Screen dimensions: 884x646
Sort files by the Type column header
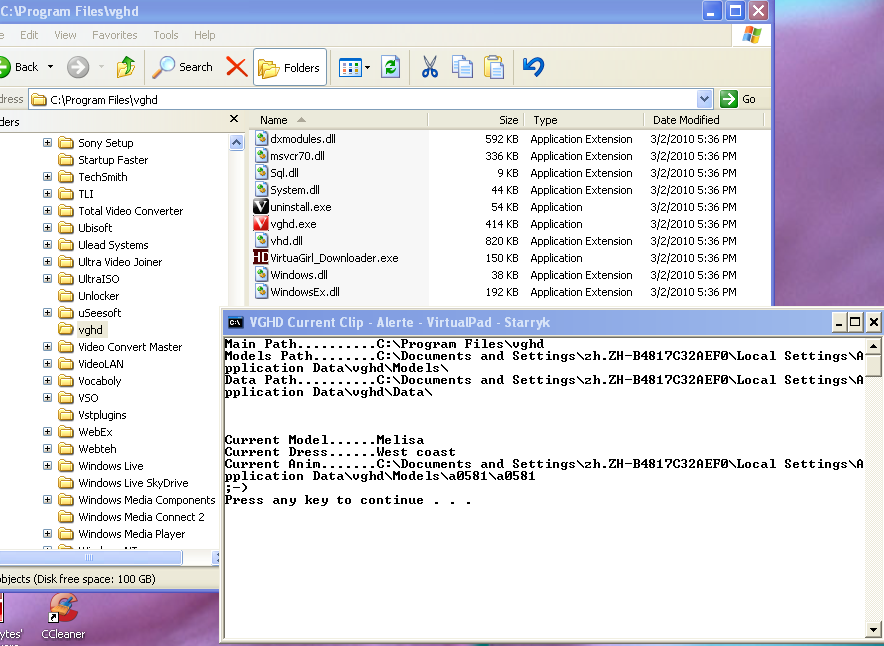point(584,120)
